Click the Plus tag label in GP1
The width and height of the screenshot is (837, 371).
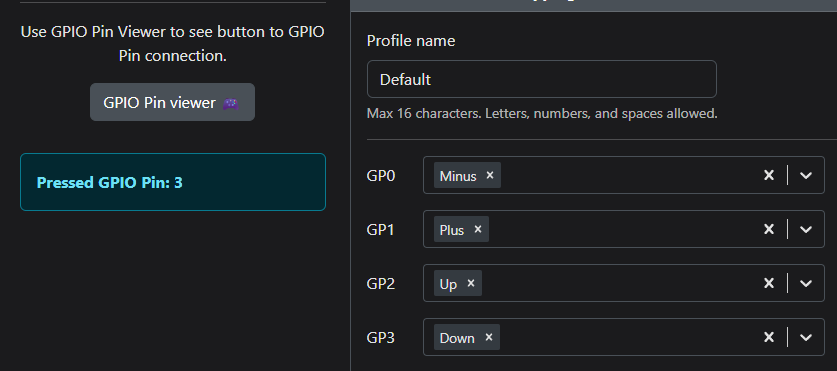pos(452,230)
